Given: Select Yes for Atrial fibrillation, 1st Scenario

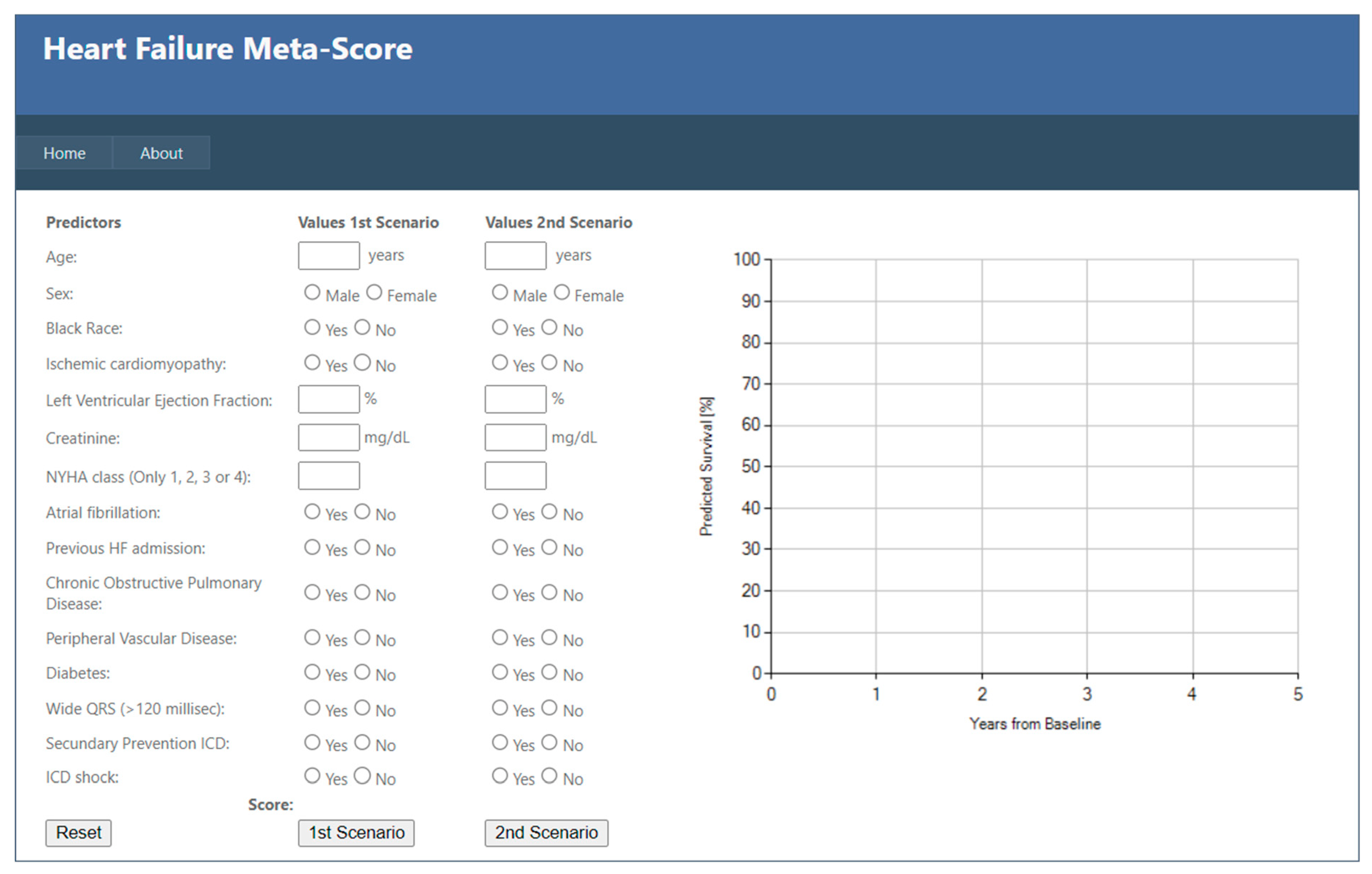Looking at the screenshot, I should [x=312, y=512].
